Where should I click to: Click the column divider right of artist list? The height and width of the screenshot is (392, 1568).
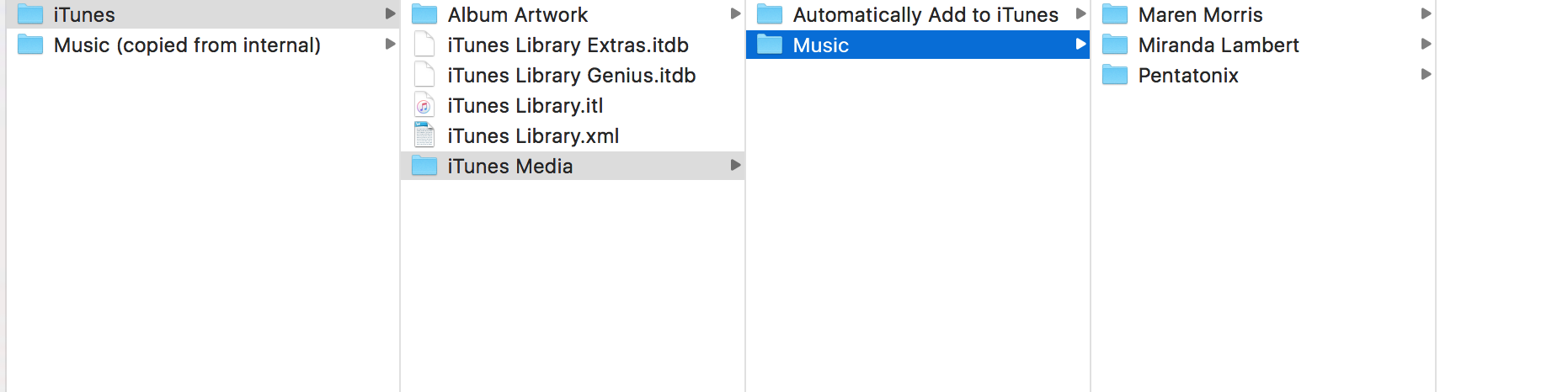tap(1436, 210)
